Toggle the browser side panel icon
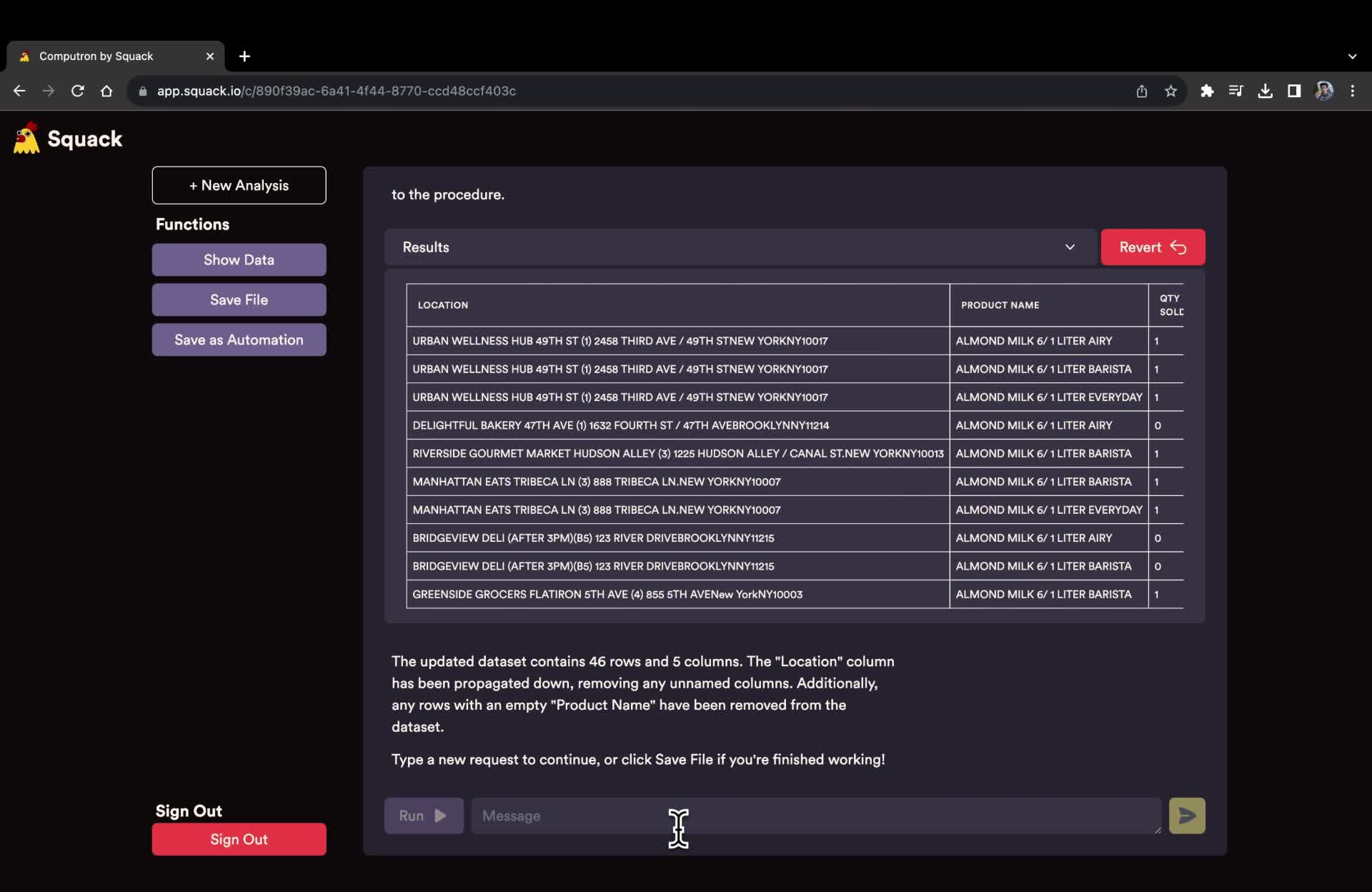The image size is (1372, 892). tap(1293, 91)
